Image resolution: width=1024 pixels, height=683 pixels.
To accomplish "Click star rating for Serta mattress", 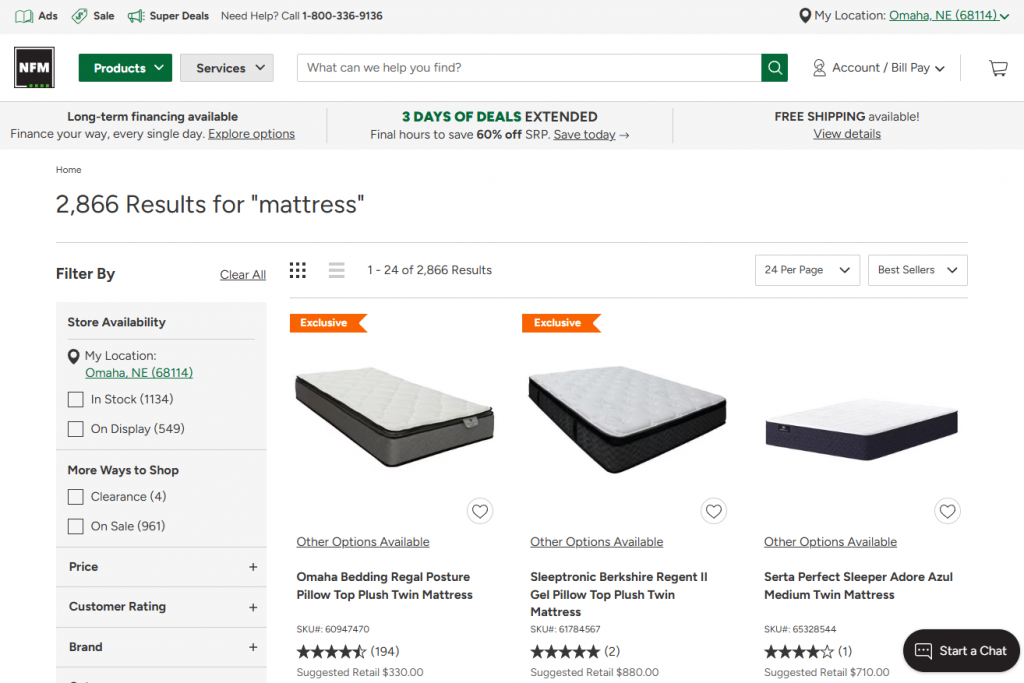I will [799, 652].
